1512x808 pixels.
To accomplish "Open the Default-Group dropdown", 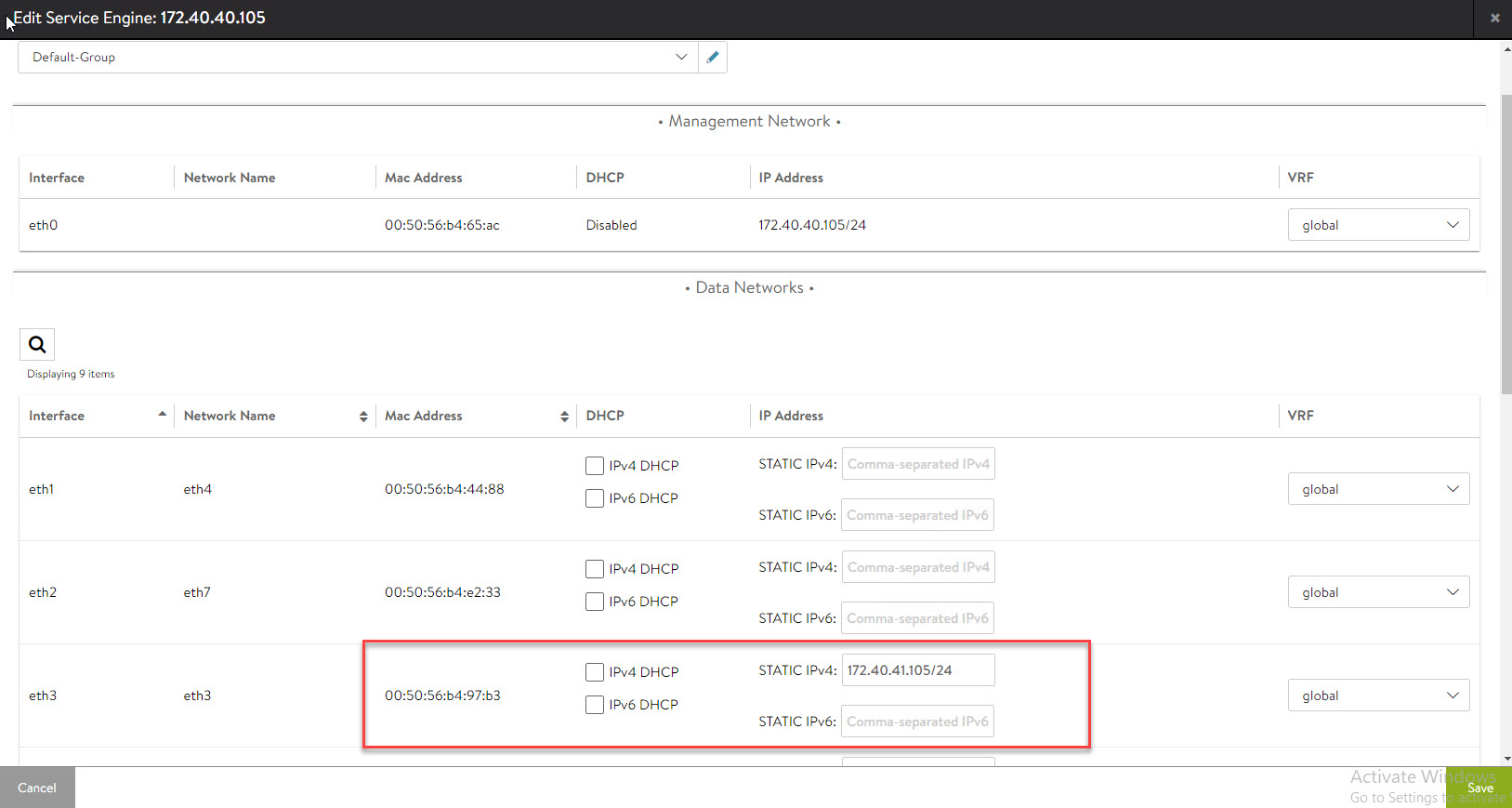I will pyautogui.click(x=358, y=58).
